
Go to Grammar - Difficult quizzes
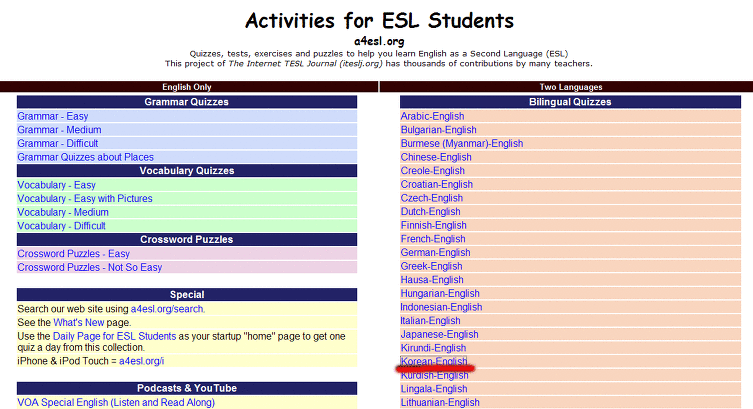coord(58,143)
